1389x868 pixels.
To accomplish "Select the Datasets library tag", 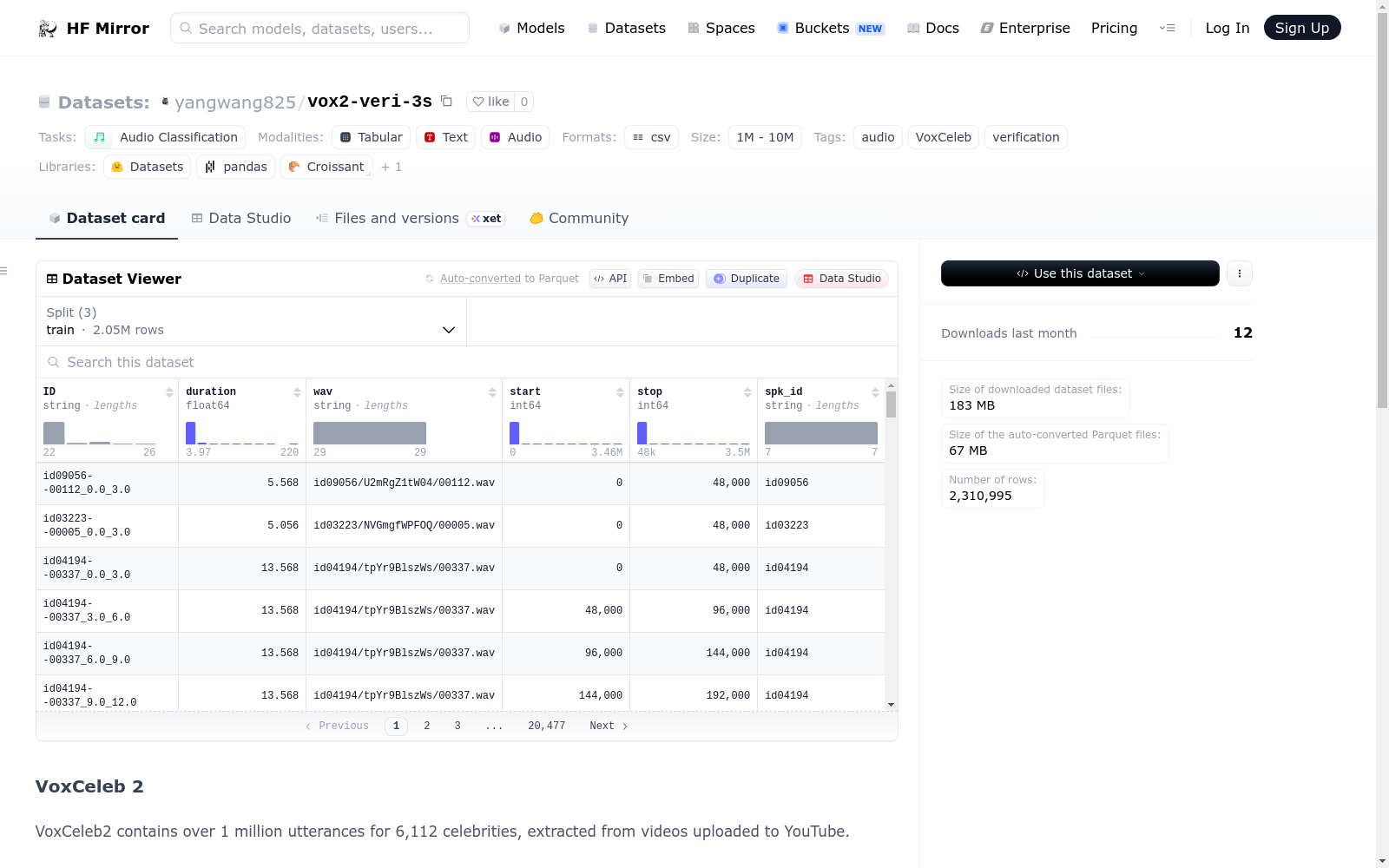I will coord(148,167).
